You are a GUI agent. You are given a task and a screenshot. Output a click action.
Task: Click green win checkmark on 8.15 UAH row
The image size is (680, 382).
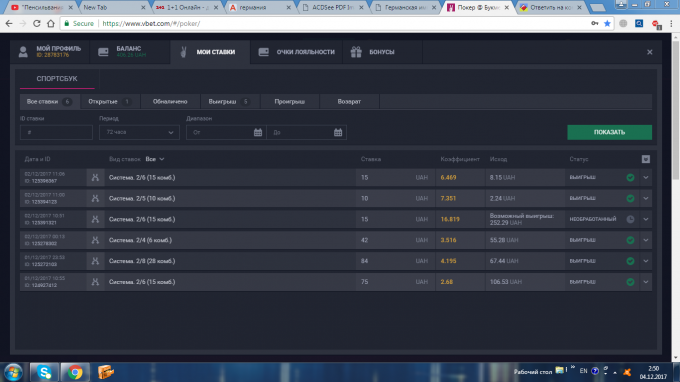(630, 177)
